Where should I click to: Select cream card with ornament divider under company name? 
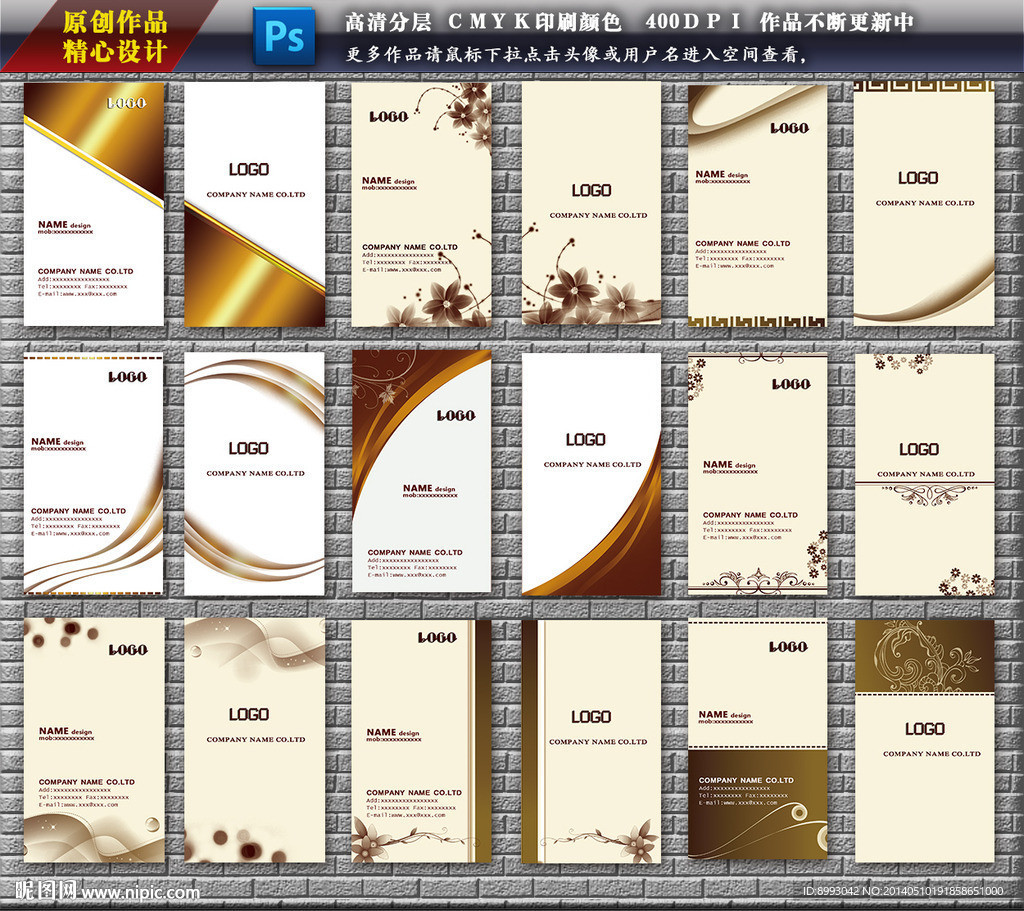coord(924,473)
